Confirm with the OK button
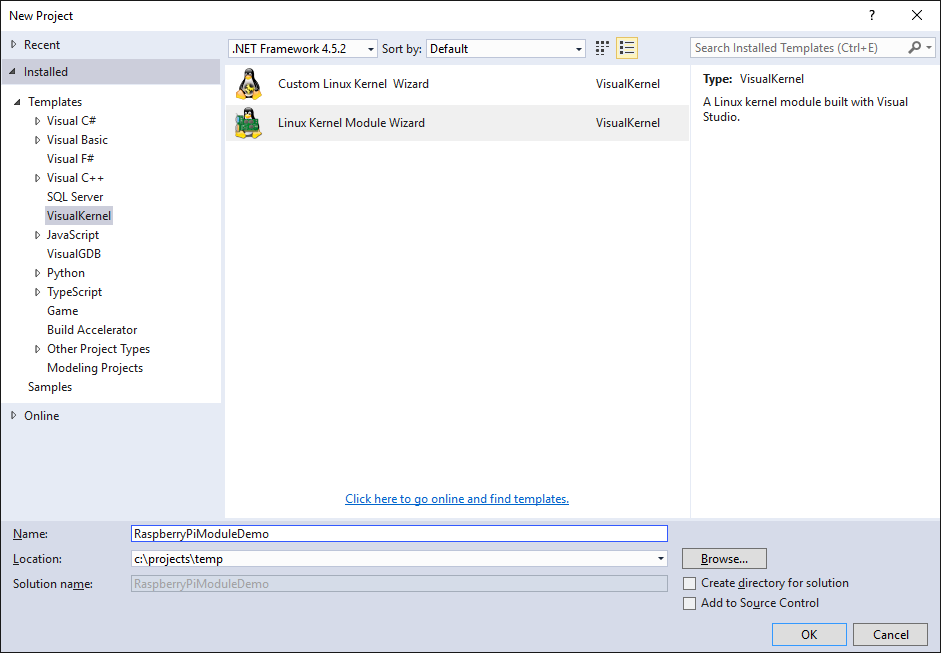Viewport: 941px width, 653px height. pos(809,634)
